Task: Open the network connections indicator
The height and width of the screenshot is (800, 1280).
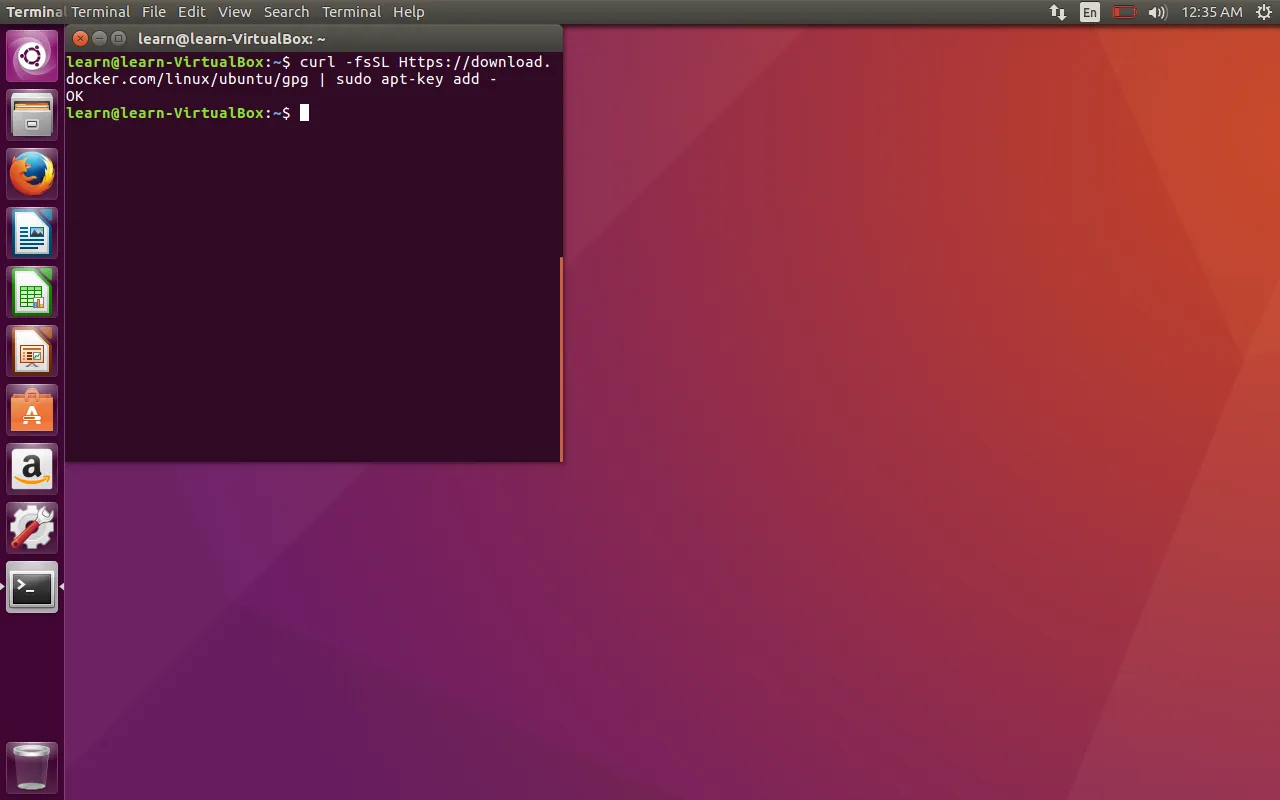Action: [x=1057, y=12]
